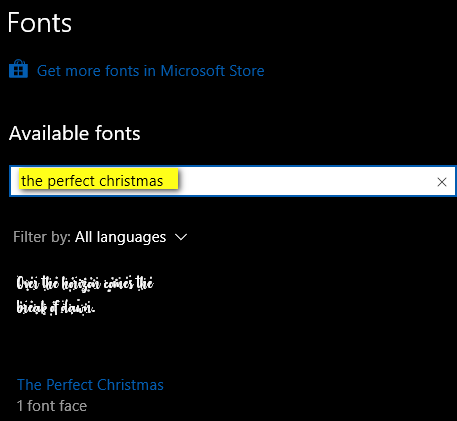
Task: Click the Microsoft Store shopping bag icon
Action: click(18, 69)
